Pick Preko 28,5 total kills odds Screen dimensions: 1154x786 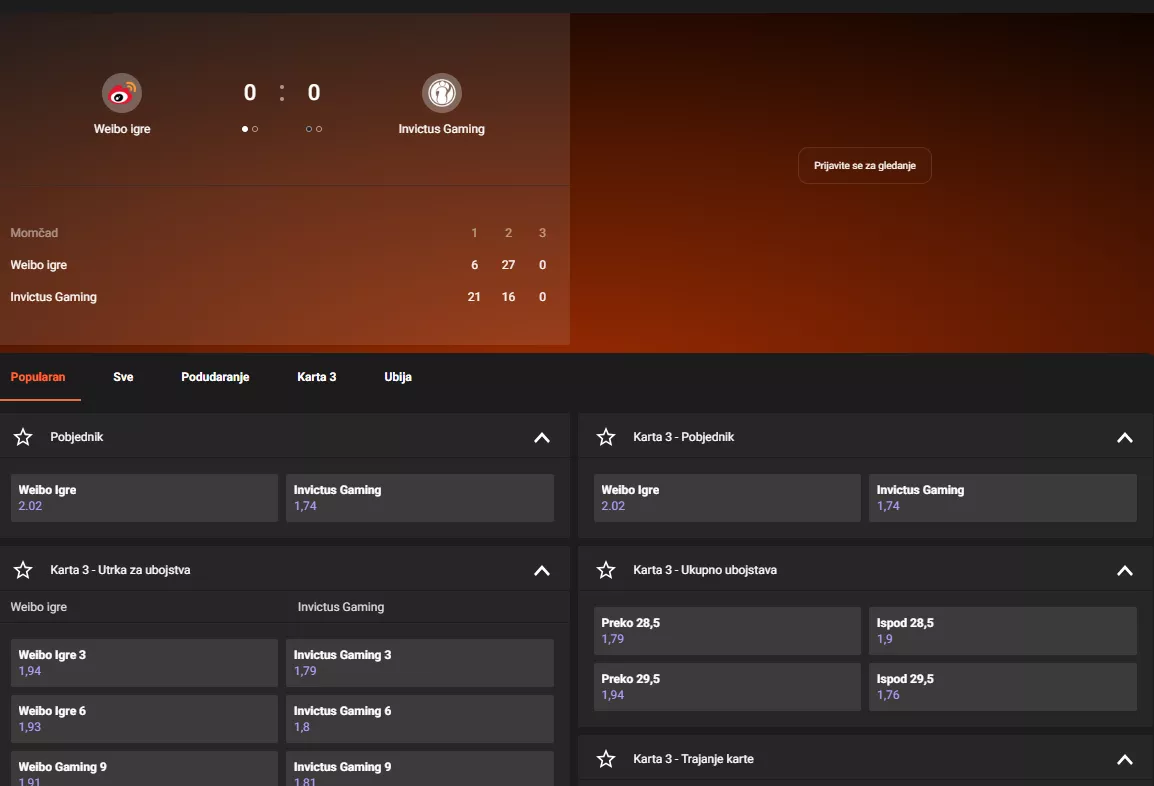727,630
